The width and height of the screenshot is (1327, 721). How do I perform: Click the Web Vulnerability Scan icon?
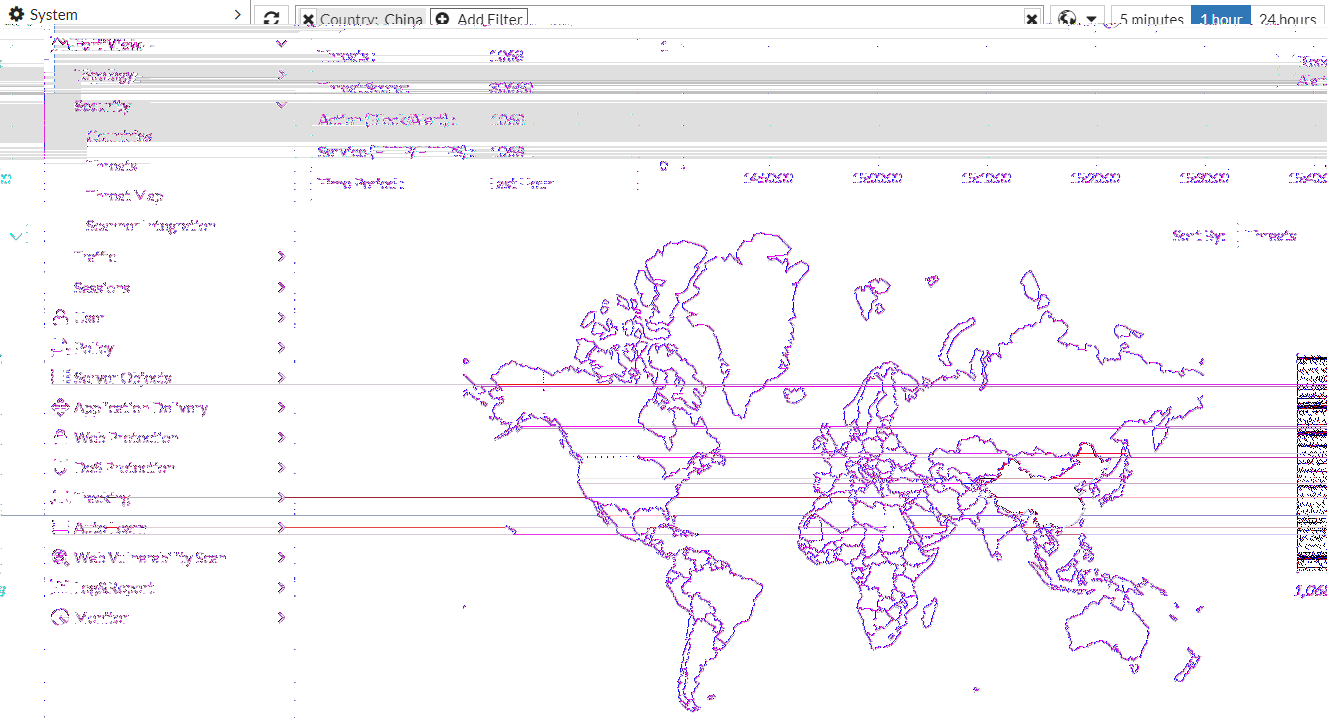pos(59,558)
